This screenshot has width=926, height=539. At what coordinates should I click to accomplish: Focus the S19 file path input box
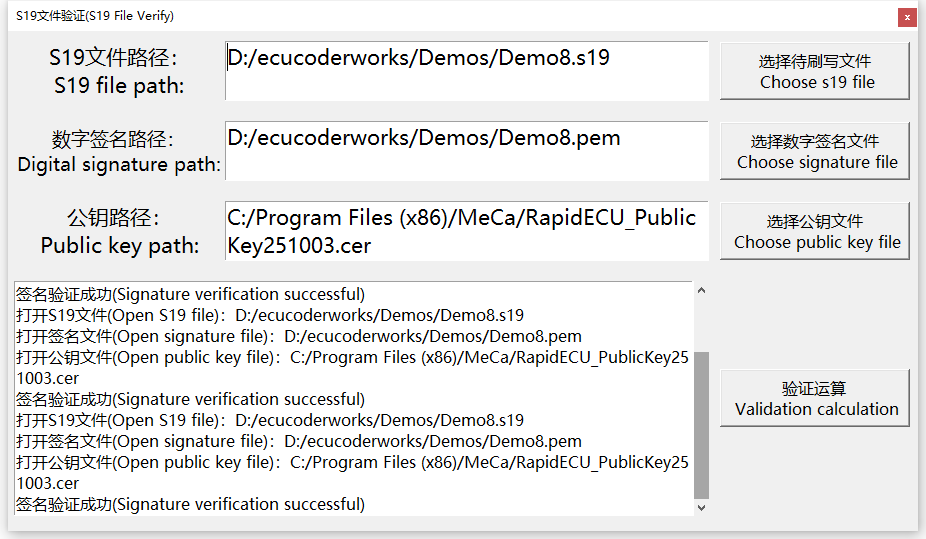click(466, 71)
